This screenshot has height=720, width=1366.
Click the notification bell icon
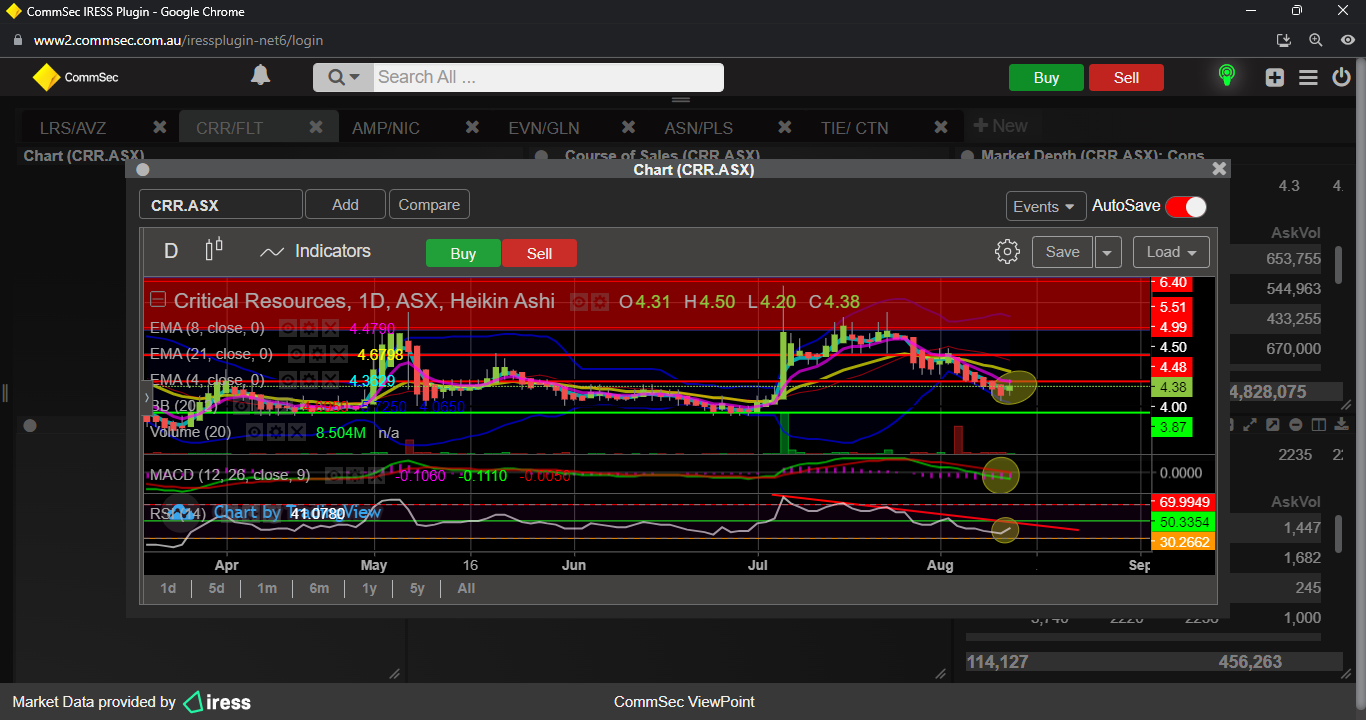[x=260, y=76]
